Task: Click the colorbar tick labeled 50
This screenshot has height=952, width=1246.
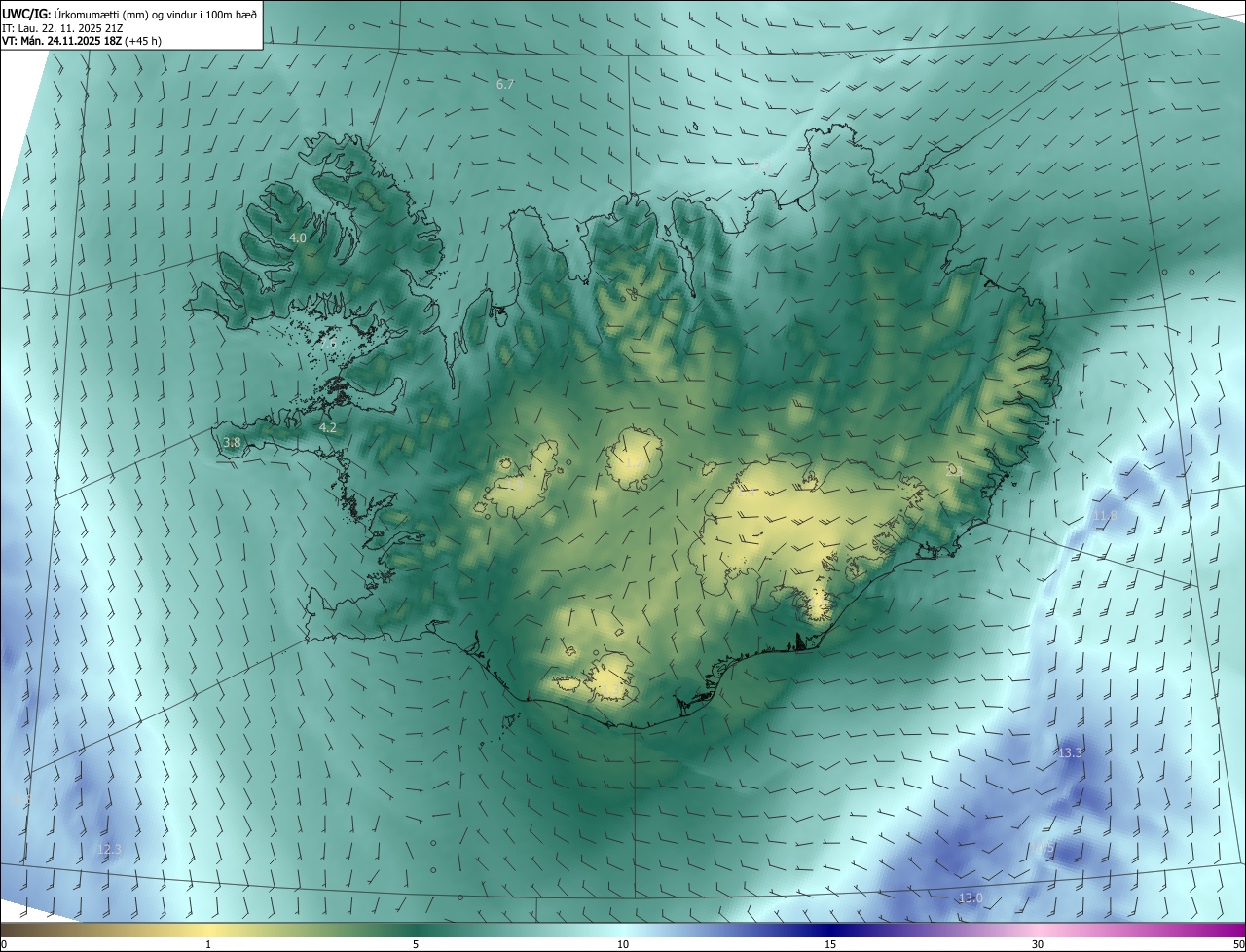Action: coord(1238,944)
